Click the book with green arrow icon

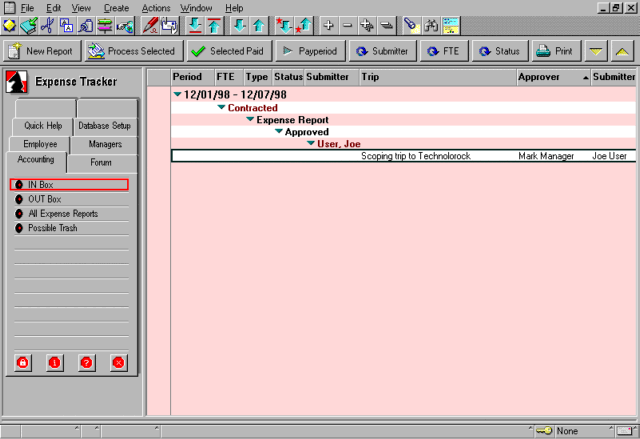coord(28,26)
